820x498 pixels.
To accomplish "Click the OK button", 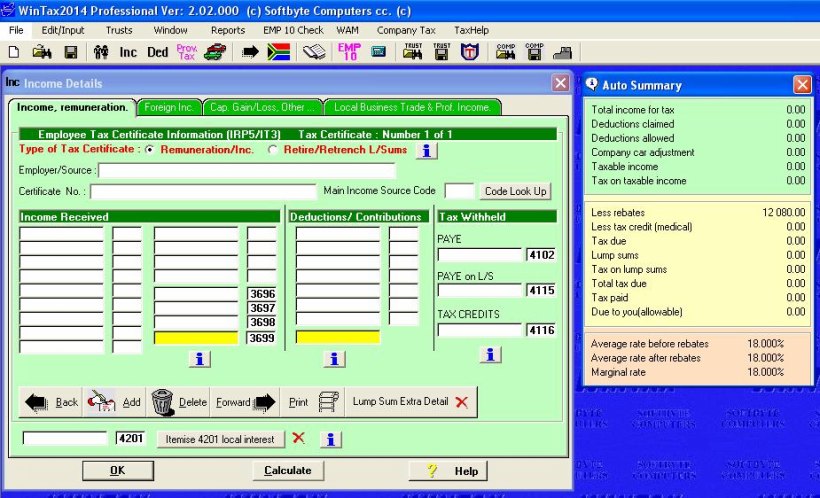I will click(118, 471).
